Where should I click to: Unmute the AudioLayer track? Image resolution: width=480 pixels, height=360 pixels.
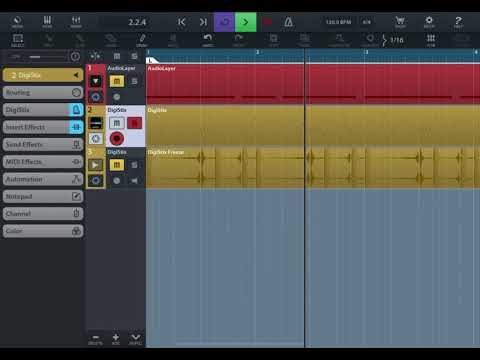pyautogui.click(x=117, y=81)
